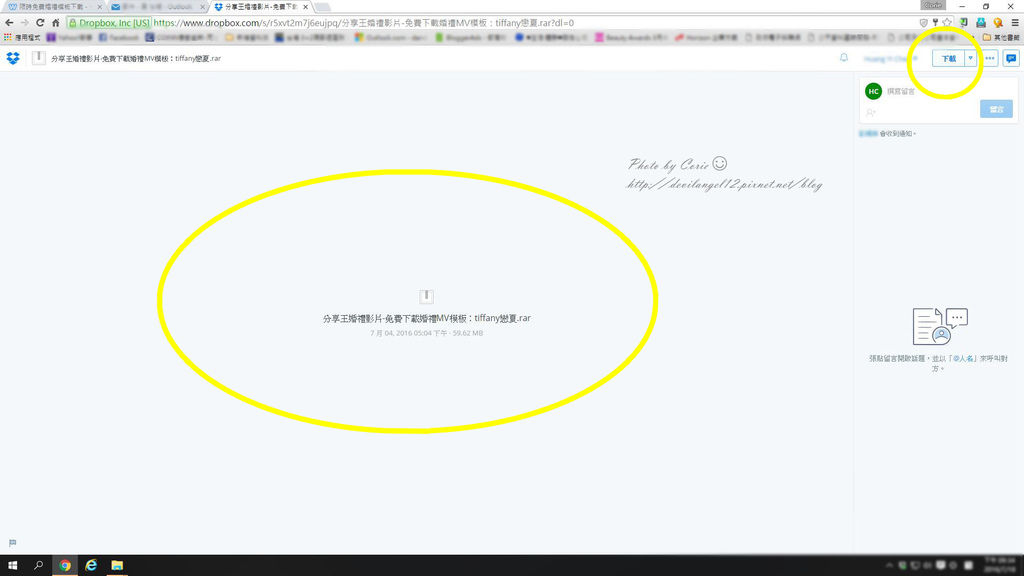Click the green Evernote-style extension icon

coord(964,23)
